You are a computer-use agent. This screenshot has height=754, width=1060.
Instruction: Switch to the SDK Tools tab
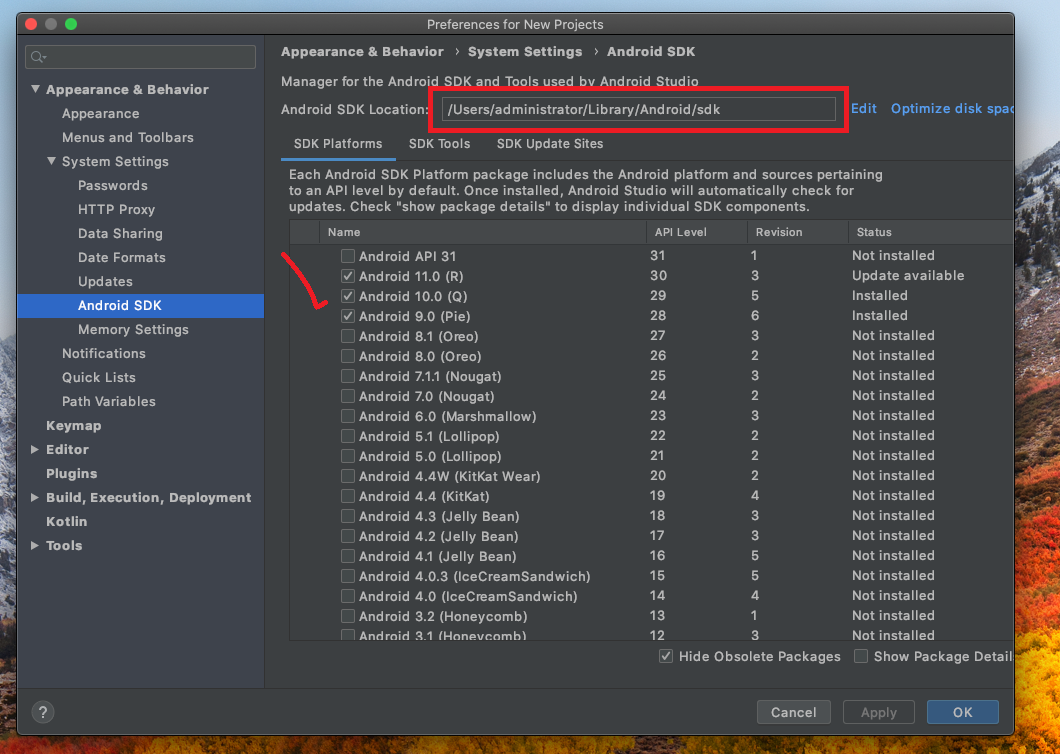[439, 143]
